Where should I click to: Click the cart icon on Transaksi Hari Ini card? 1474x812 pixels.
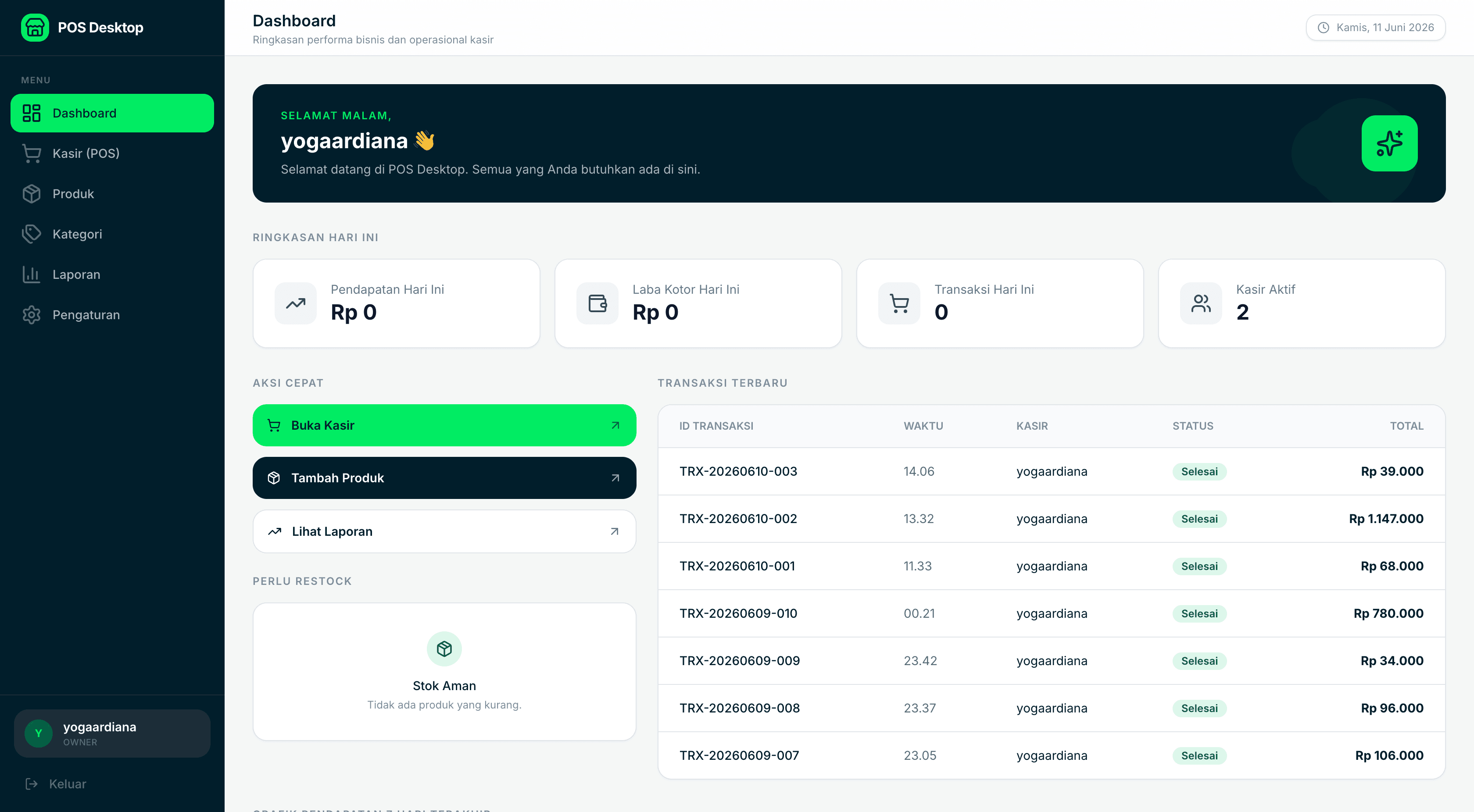pyautogui.click(x=899, y=303)
